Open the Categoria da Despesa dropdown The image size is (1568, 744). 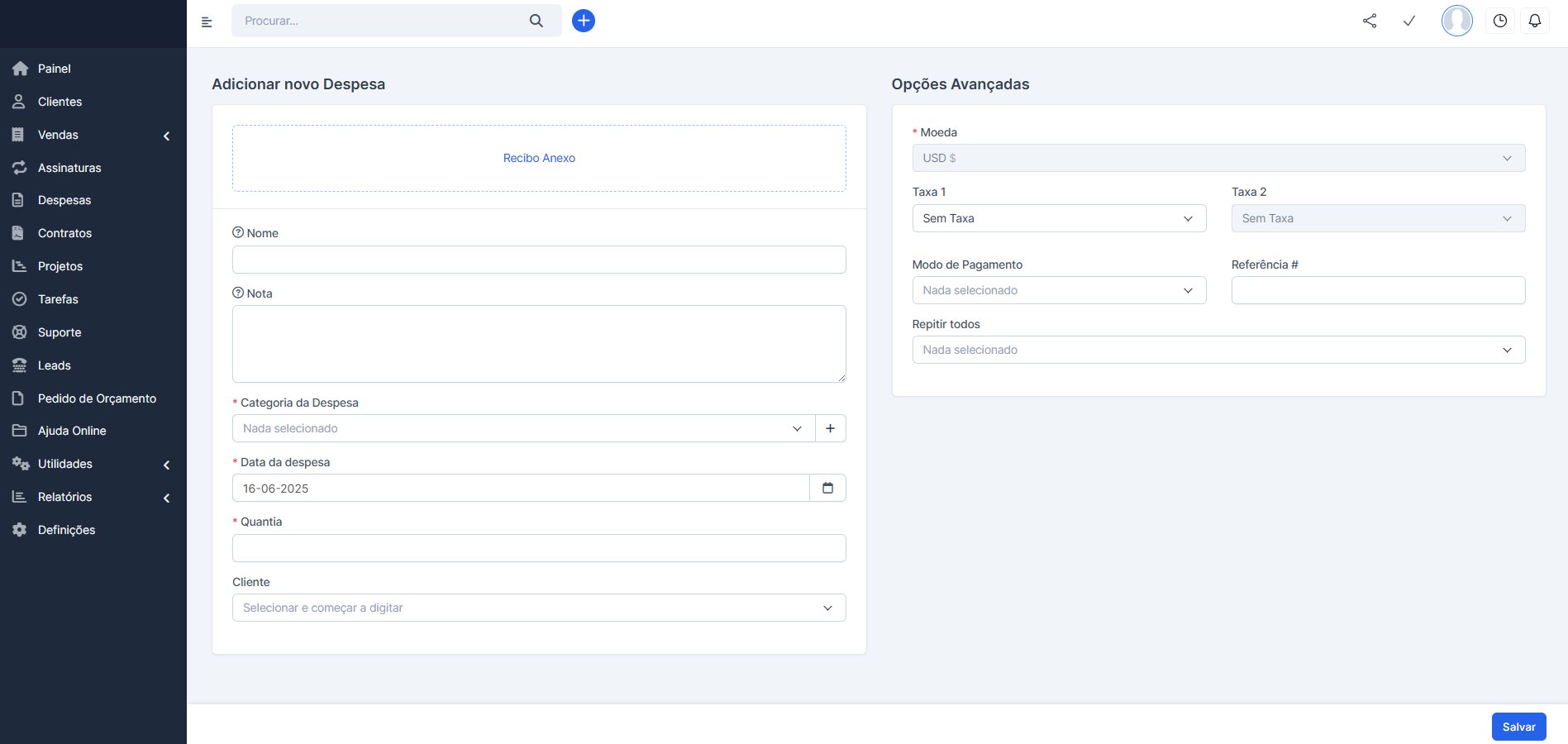point(522,428)
